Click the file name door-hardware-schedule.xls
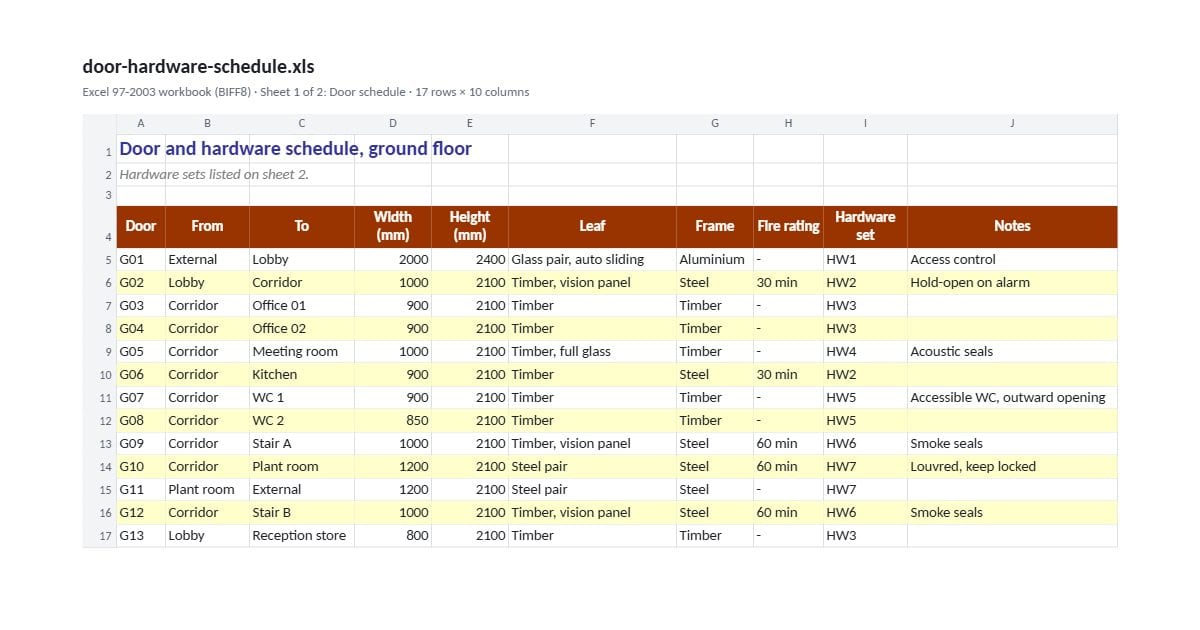The width and height of the screenshot is (1200, 630). (198, 67)
